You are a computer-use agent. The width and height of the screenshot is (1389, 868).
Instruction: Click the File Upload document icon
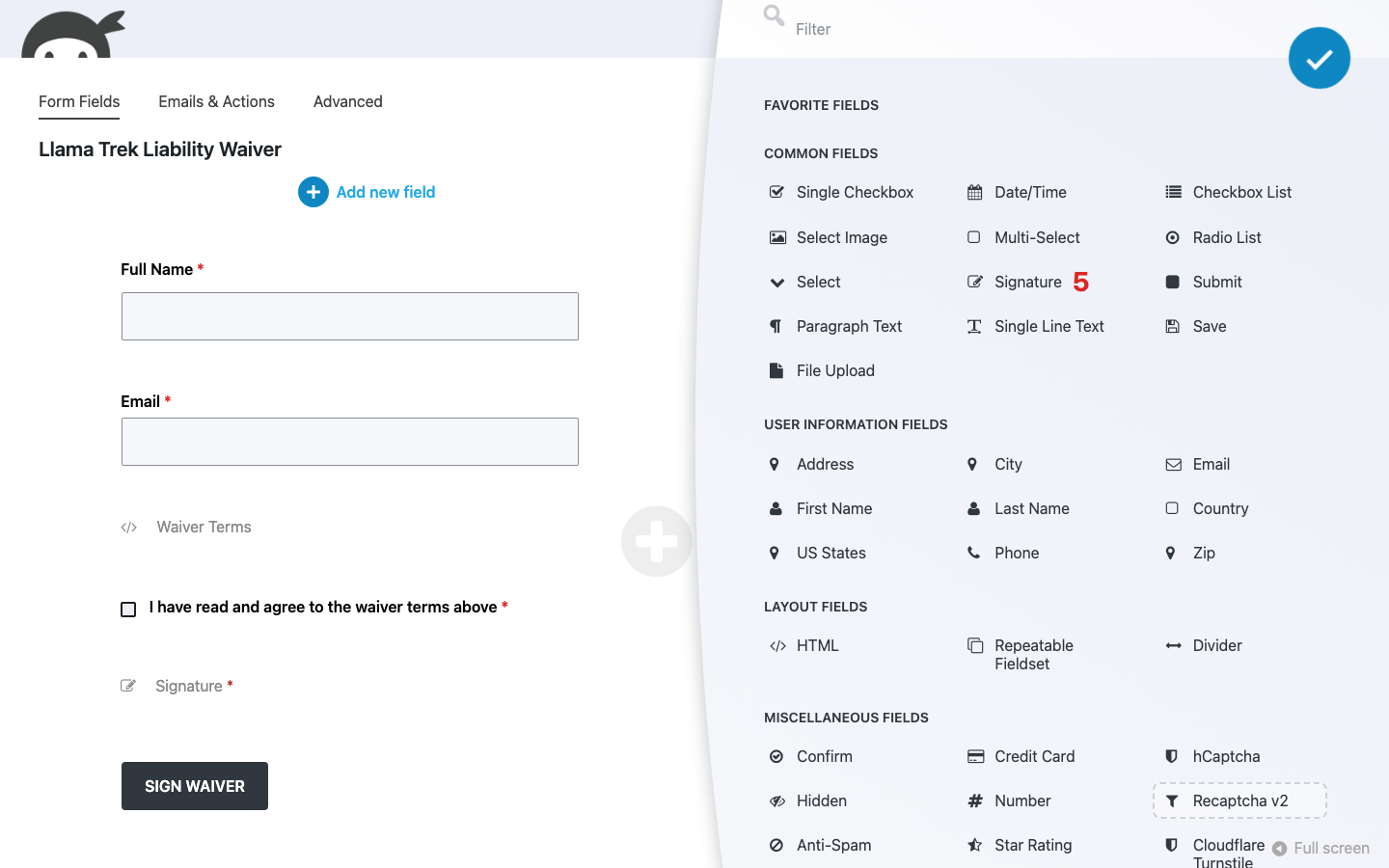click(x=776, y=370)
